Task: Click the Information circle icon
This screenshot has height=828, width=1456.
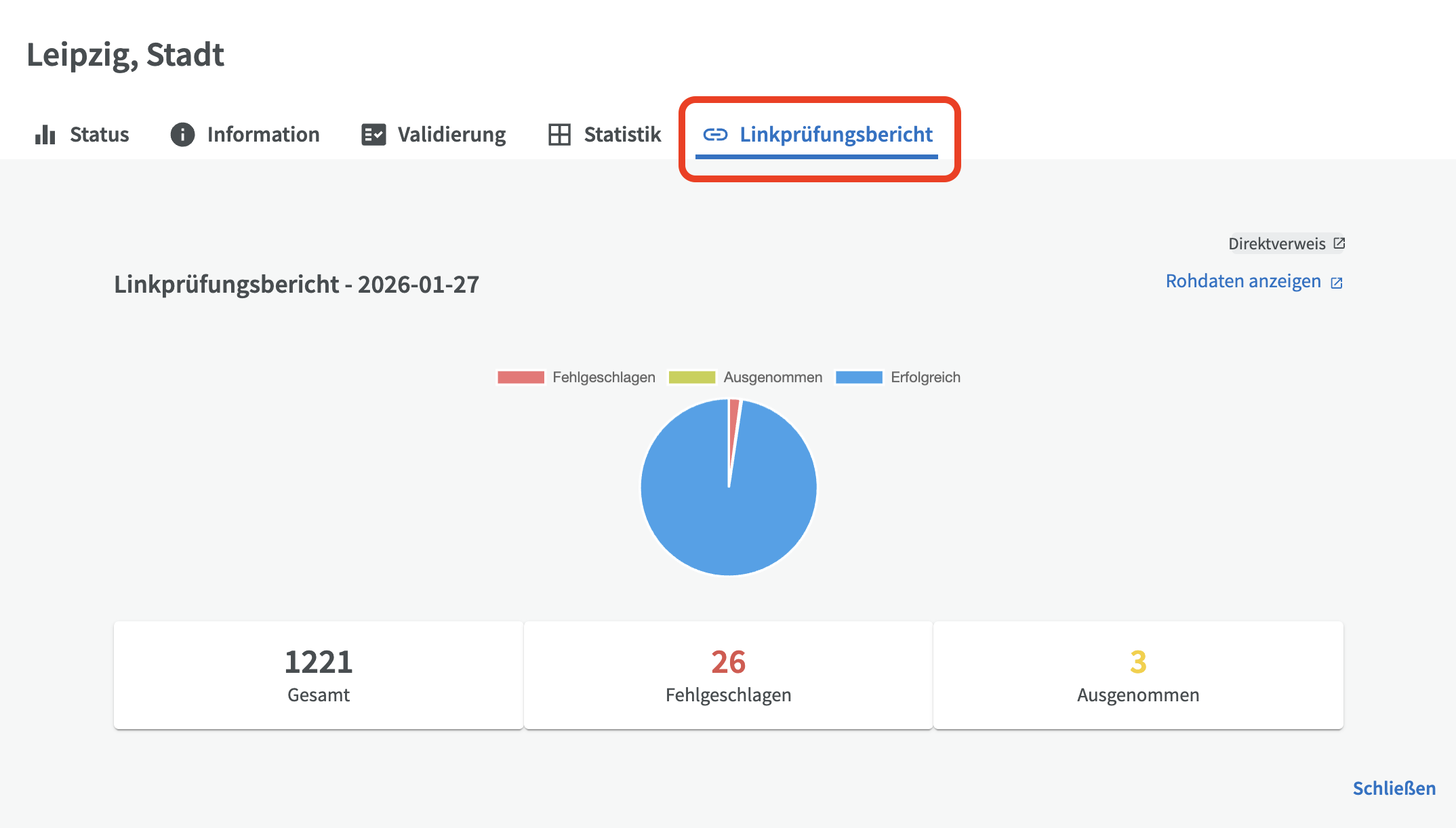Action: pyautogui.click(x=182, y=135)
